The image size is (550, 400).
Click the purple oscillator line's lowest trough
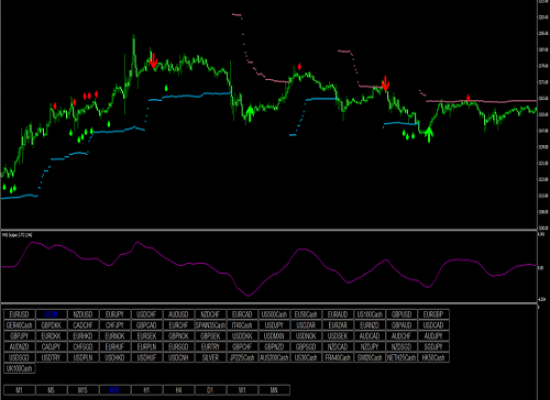pos(249,295)
